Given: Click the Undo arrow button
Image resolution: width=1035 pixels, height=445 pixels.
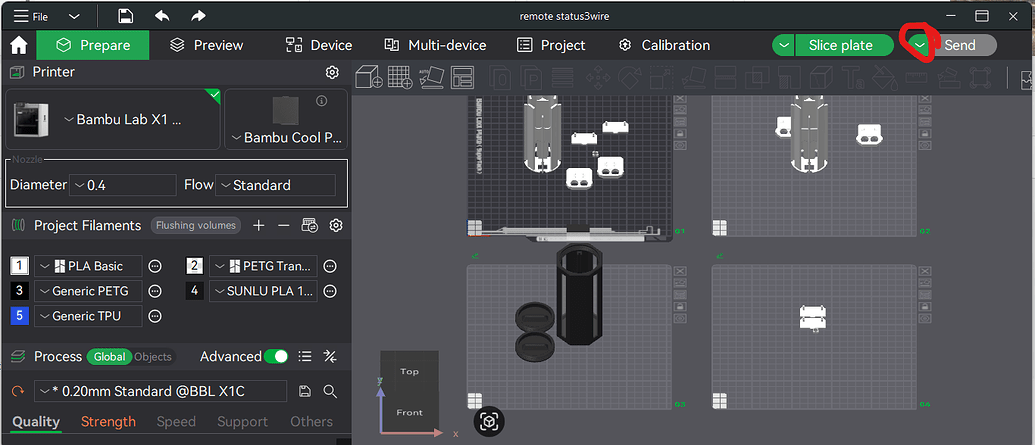Looking at the screenshot, I should click(x=162, y=16).
